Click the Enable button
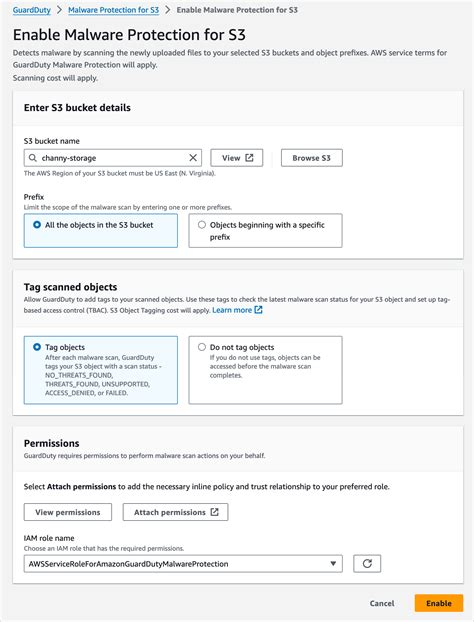This screenshot has width=474, height=622. [x=439, y=603]
